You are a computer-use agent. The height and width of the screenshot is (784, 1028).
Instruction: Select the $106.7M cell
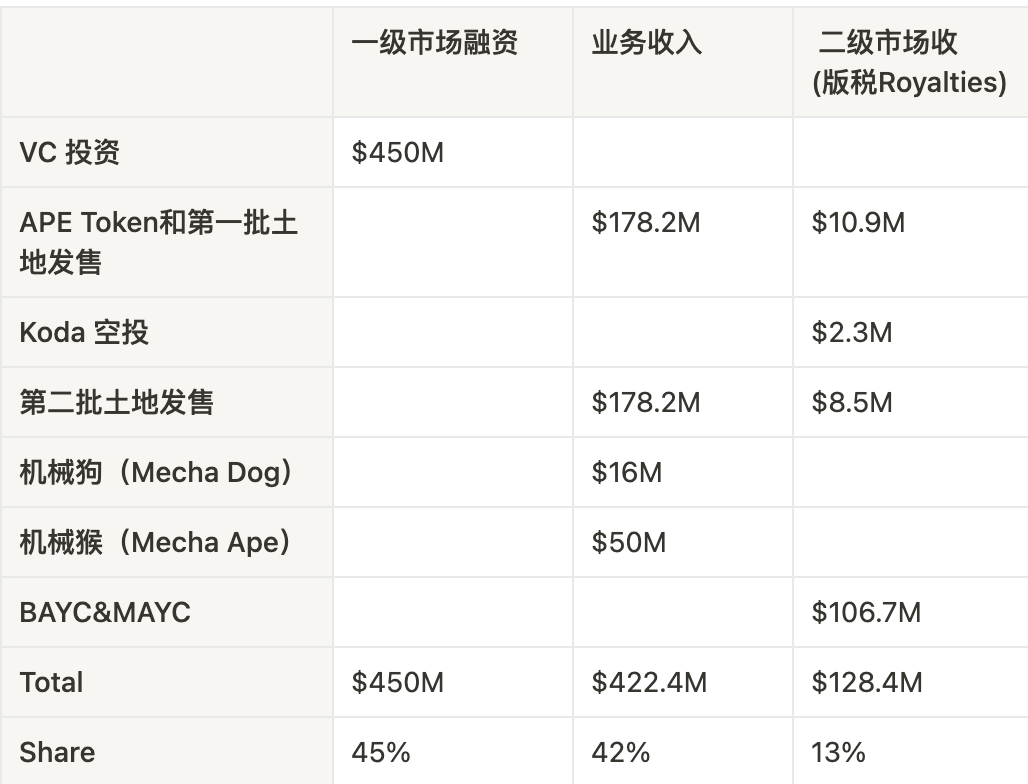(x=866, y=612)
